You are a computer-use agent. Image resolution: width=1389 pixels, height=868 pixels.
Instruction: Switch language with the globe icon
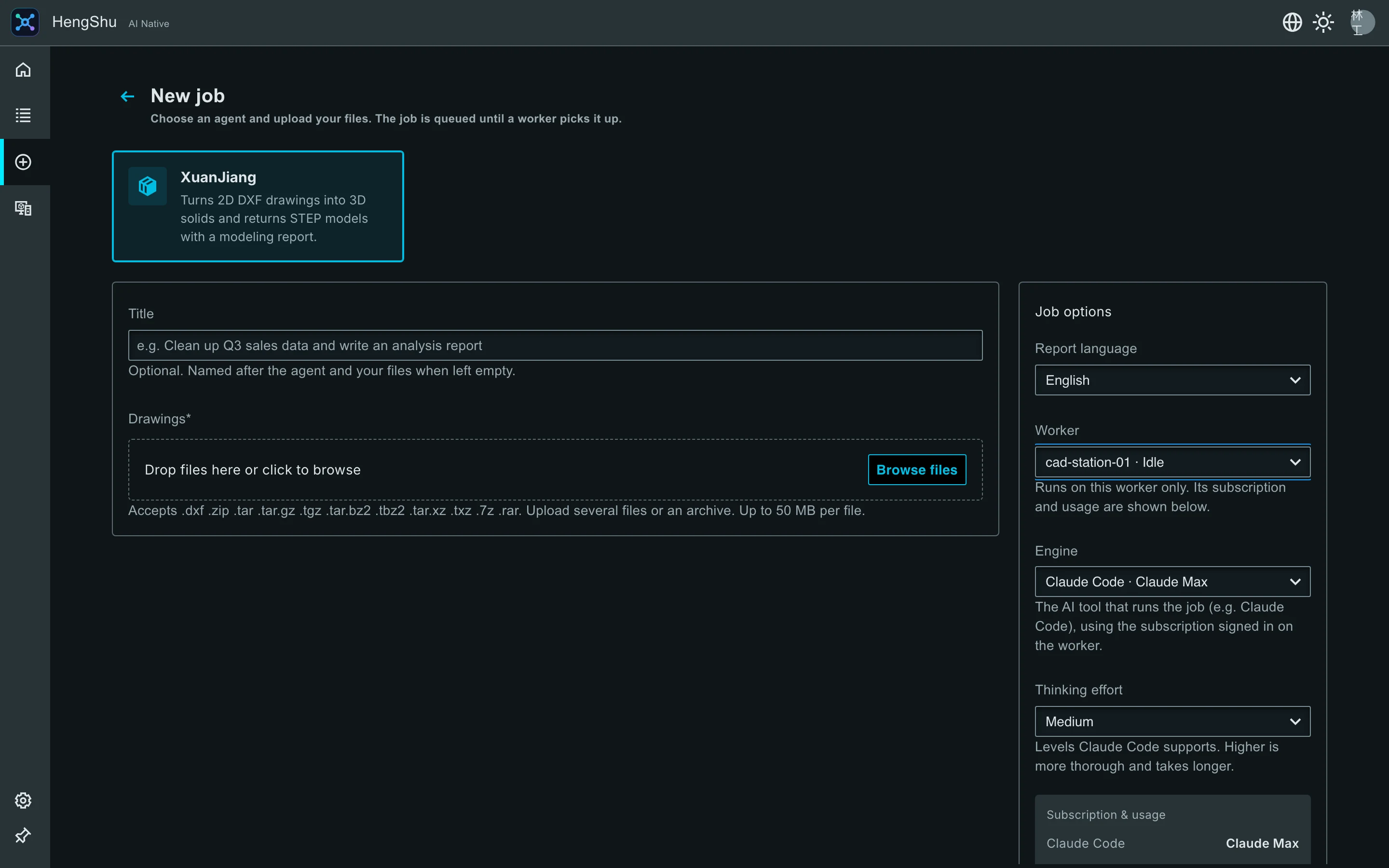[x=1292, y=22]
